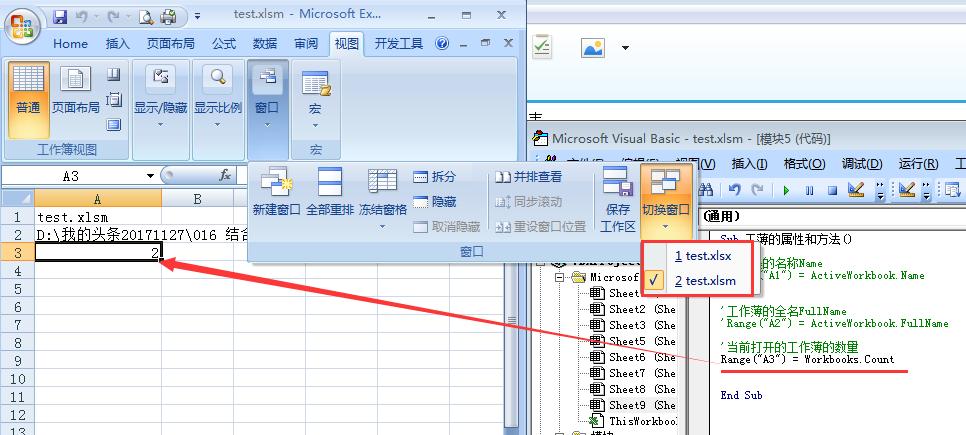
Task: Save the workbook from the quick access toolbar
Action: [60, 16]
